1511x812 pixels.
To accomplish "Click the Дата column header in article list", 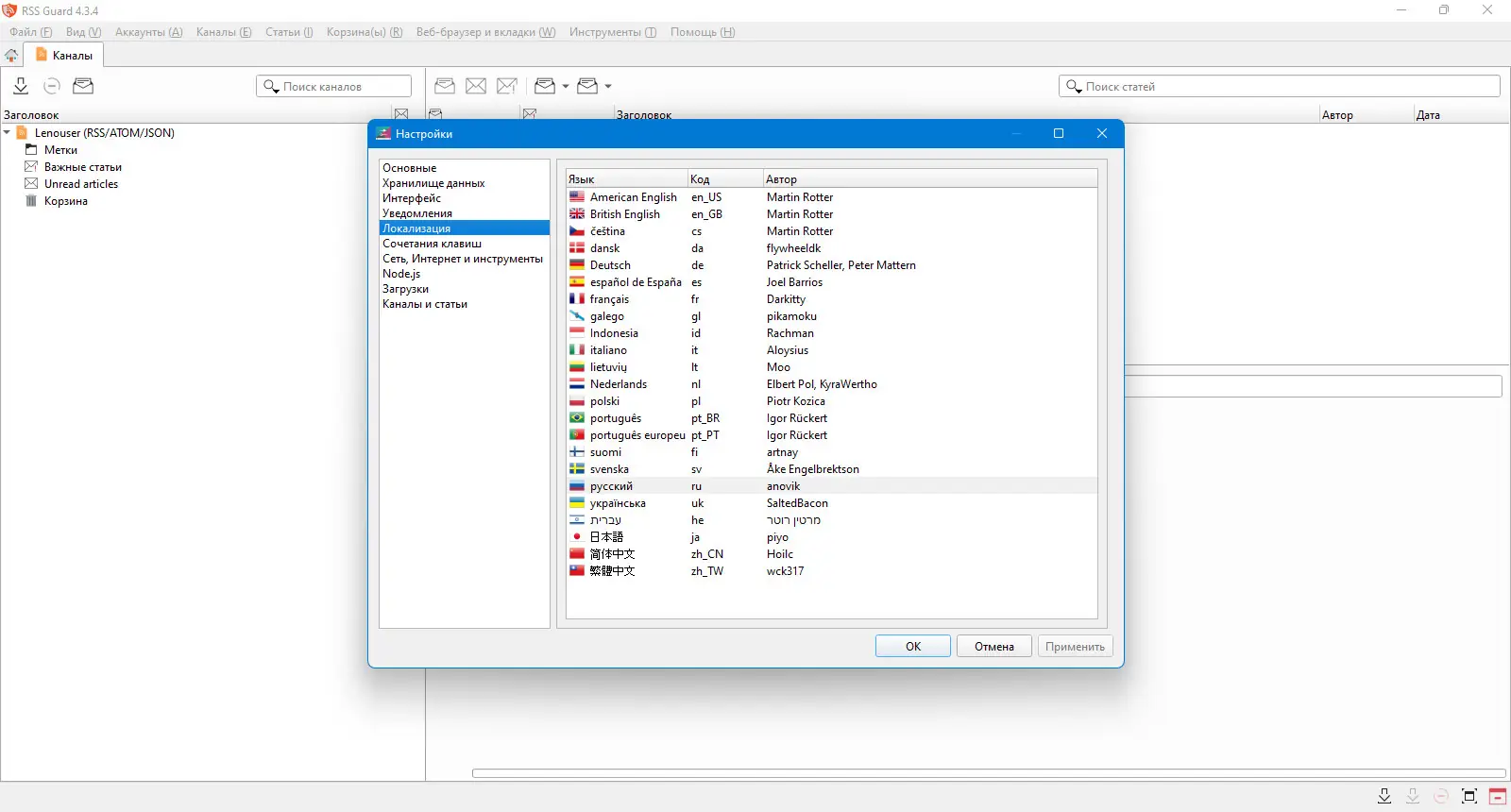I will 1461,115.
